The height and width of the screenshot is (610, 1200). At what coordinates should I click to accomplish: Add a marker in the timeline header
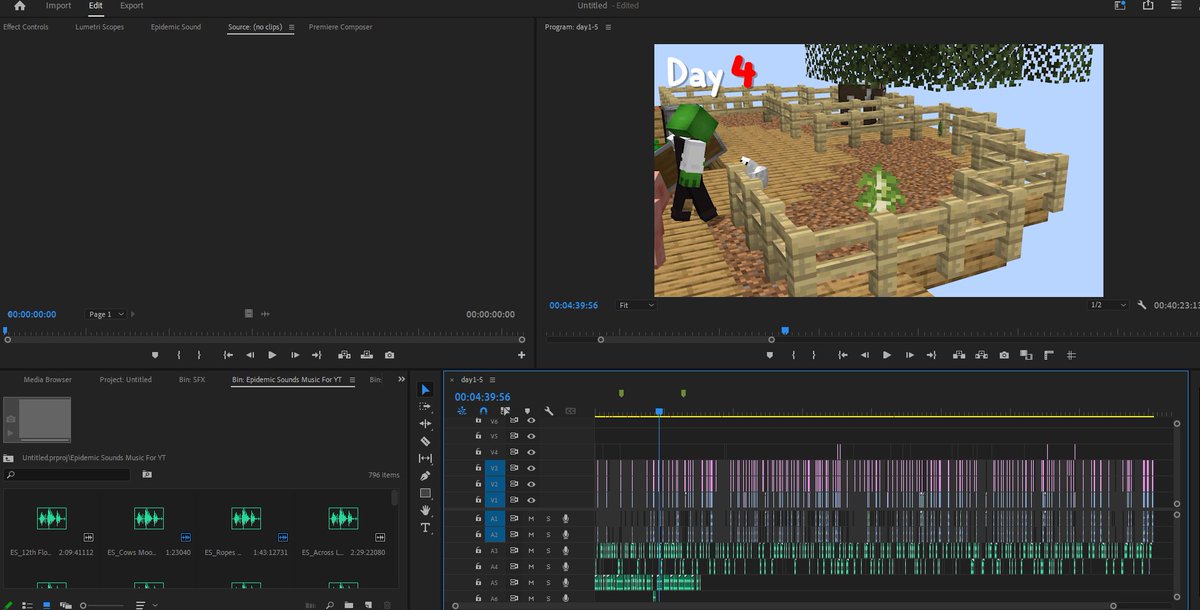click(x=527, y=410)
